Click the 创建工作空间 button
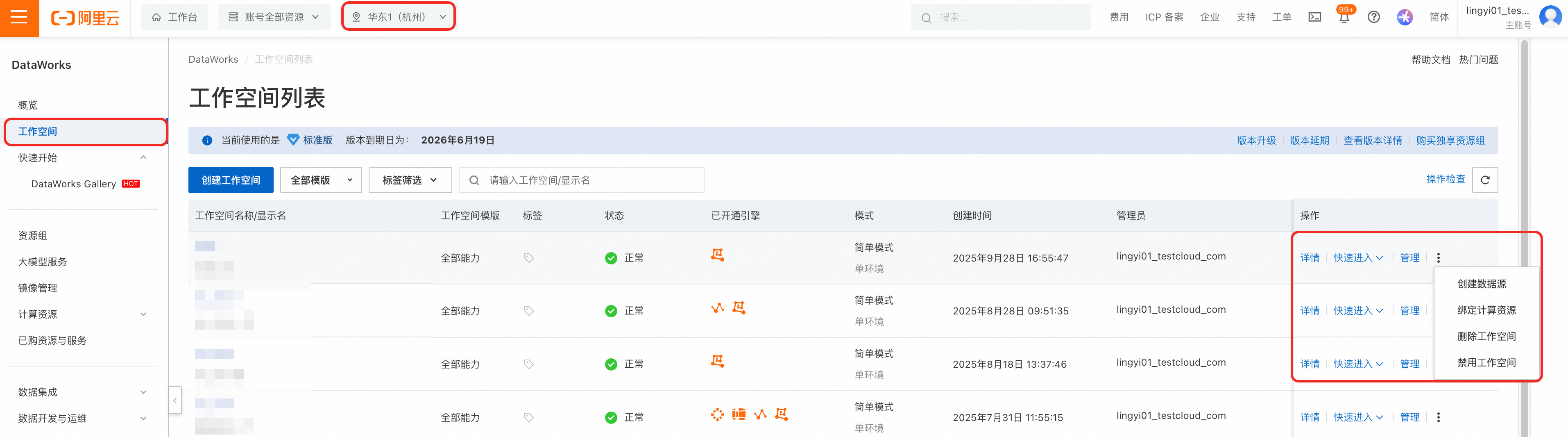Image resolution: width=1568 pixels, height=437 pixels. pyautogui.click(x=231, y=180)
